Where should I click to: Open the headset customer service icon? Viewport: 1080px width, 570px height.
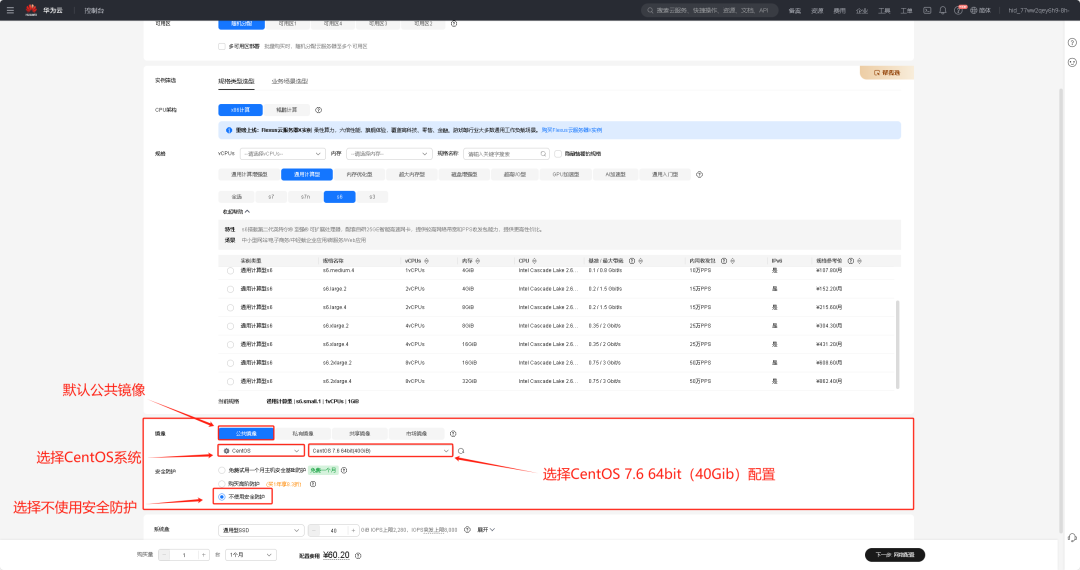tap(1072, 538)
